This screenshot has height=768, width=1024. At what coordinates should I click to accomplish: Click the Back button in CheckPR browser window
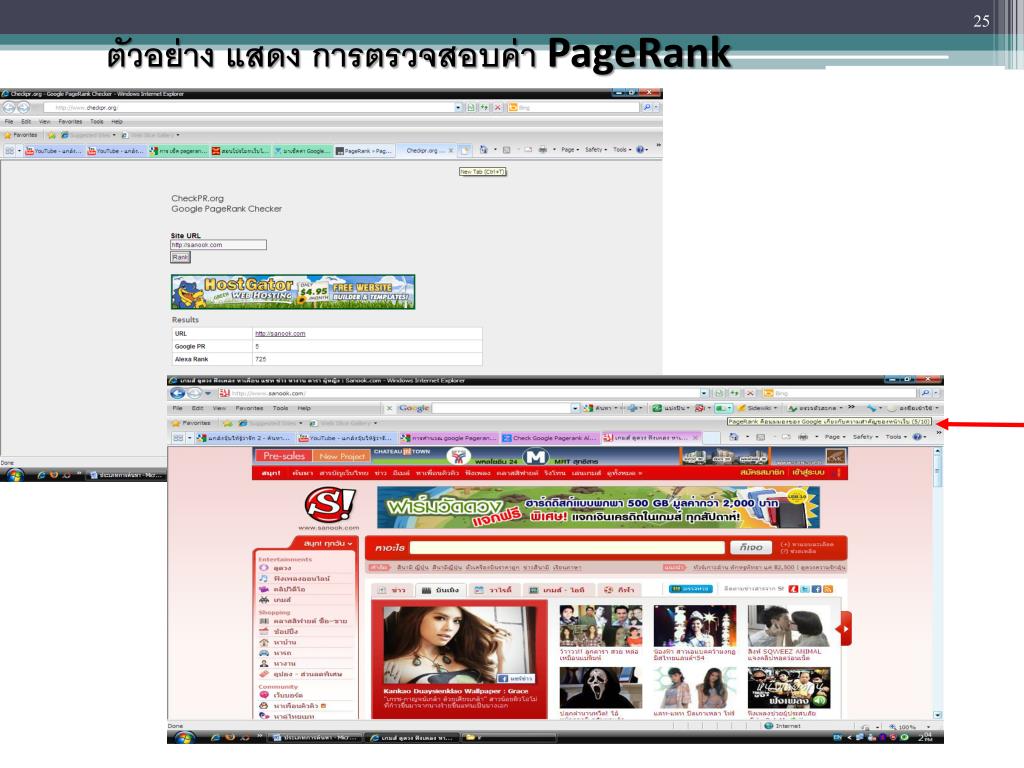coord(9,108)
